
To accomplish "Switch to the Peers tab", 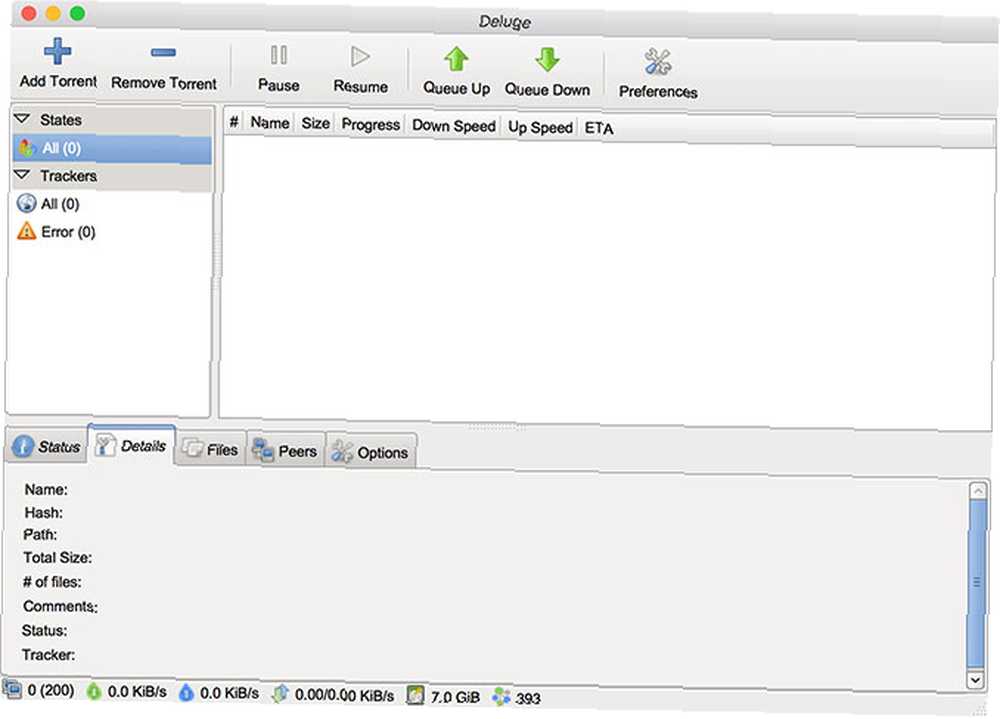I will pos(285,450).
